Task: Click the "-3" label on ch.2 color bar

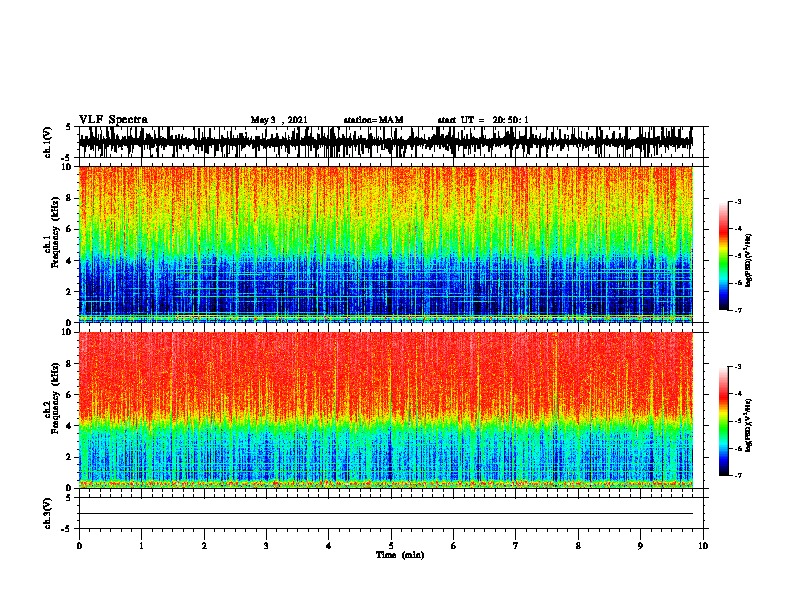Action: pos(737,367)
